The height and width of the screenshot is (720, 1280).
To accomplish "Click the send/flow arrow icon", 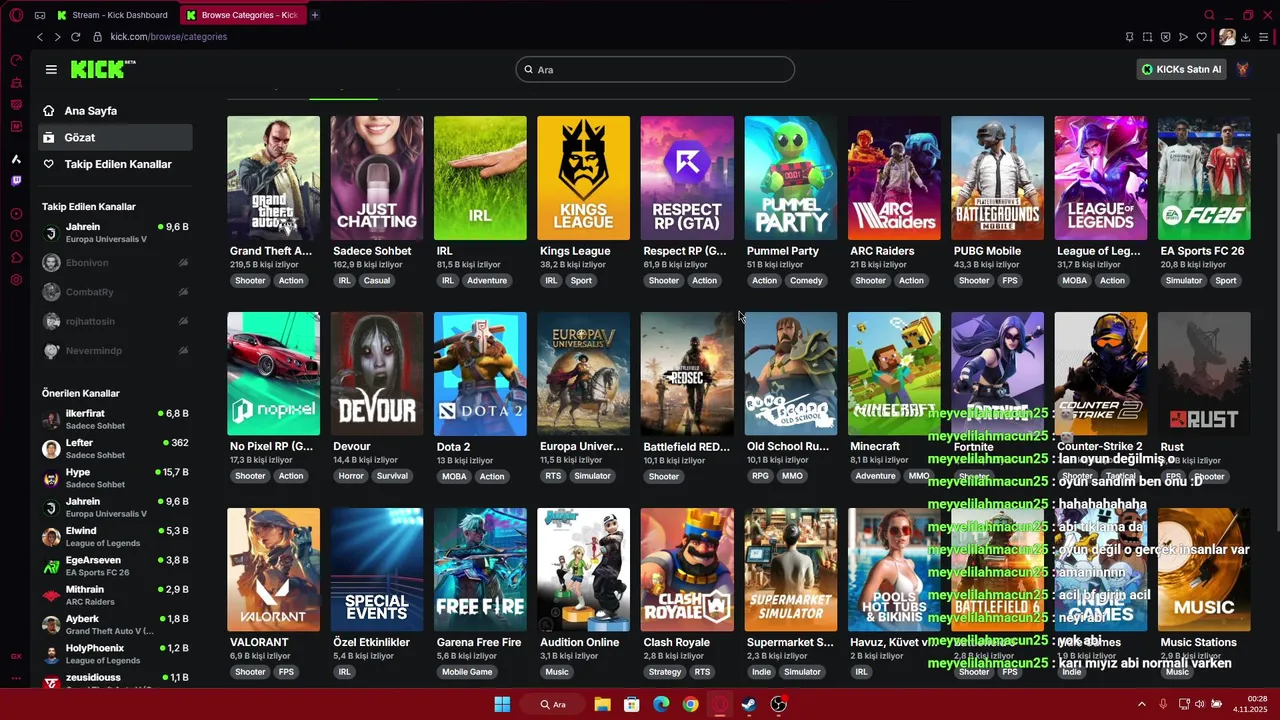I will 1183,37.
